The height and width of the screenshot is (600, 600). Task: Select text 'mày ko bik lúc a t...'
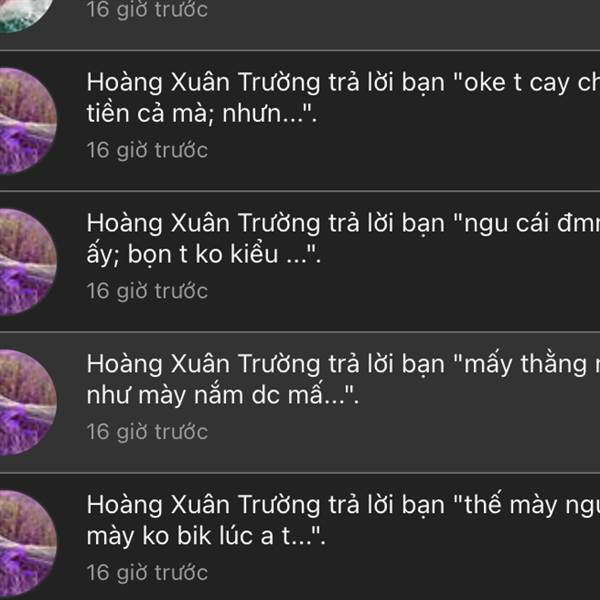206,536
